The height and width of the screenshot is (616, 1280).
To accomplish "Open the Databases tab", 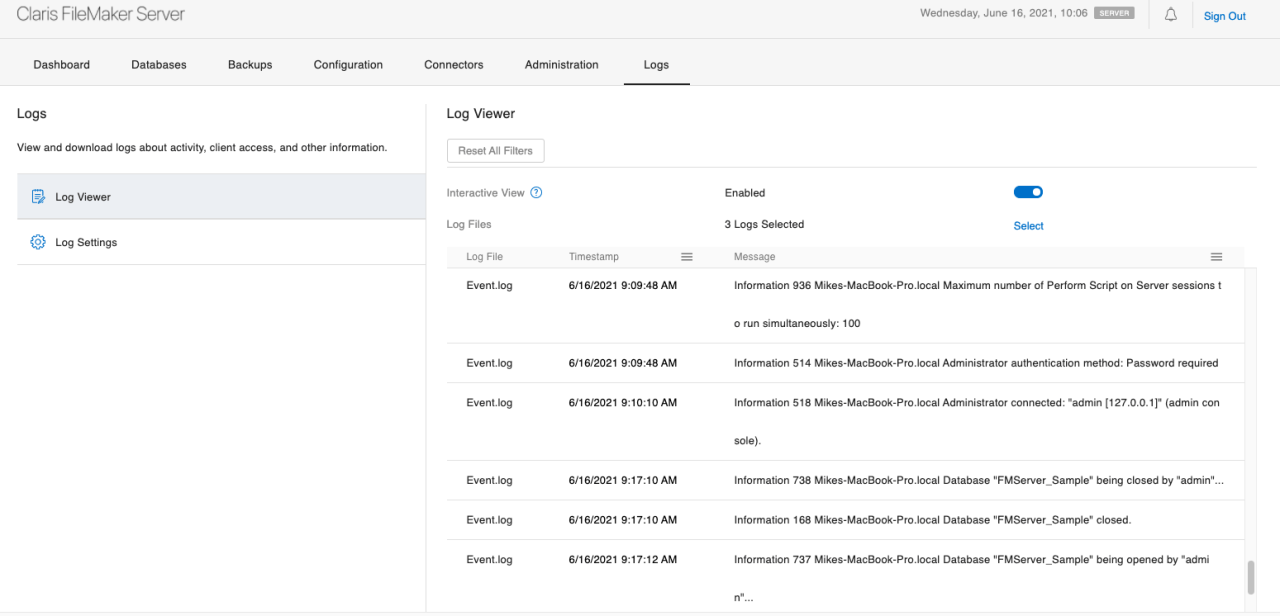I will (159, 65).
